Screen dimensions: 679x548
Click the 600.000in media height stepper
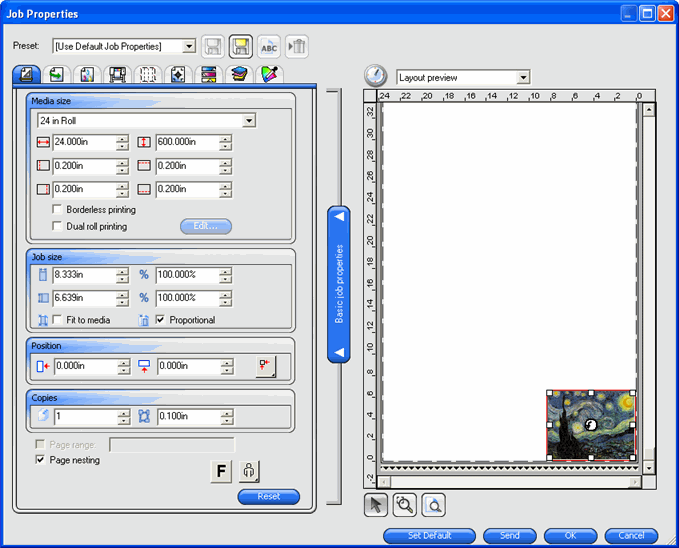coord(226,142)
